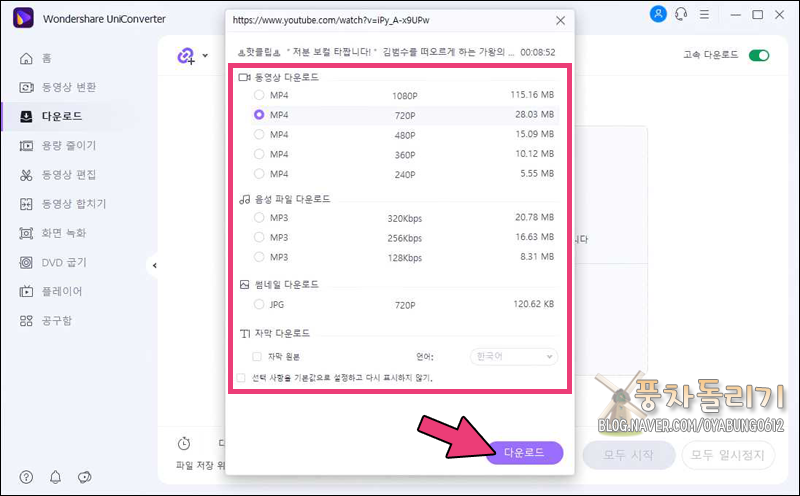The height and width of the screenshot is (496, 800).
Task: Click the schedule clock icon
Action: tap(184, 443)
